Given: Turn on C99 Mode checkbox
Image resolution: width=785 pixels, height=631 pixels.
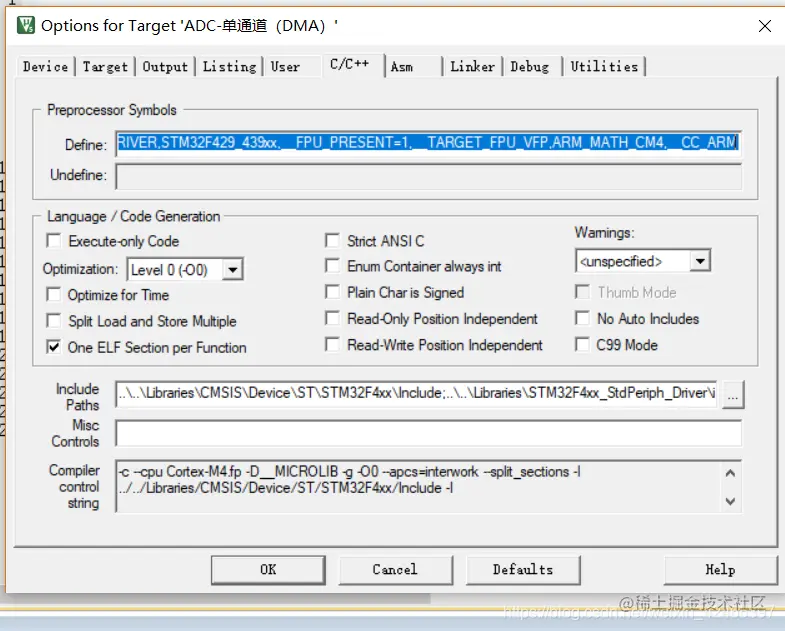Looking at the screenshot, I should 582,345.
